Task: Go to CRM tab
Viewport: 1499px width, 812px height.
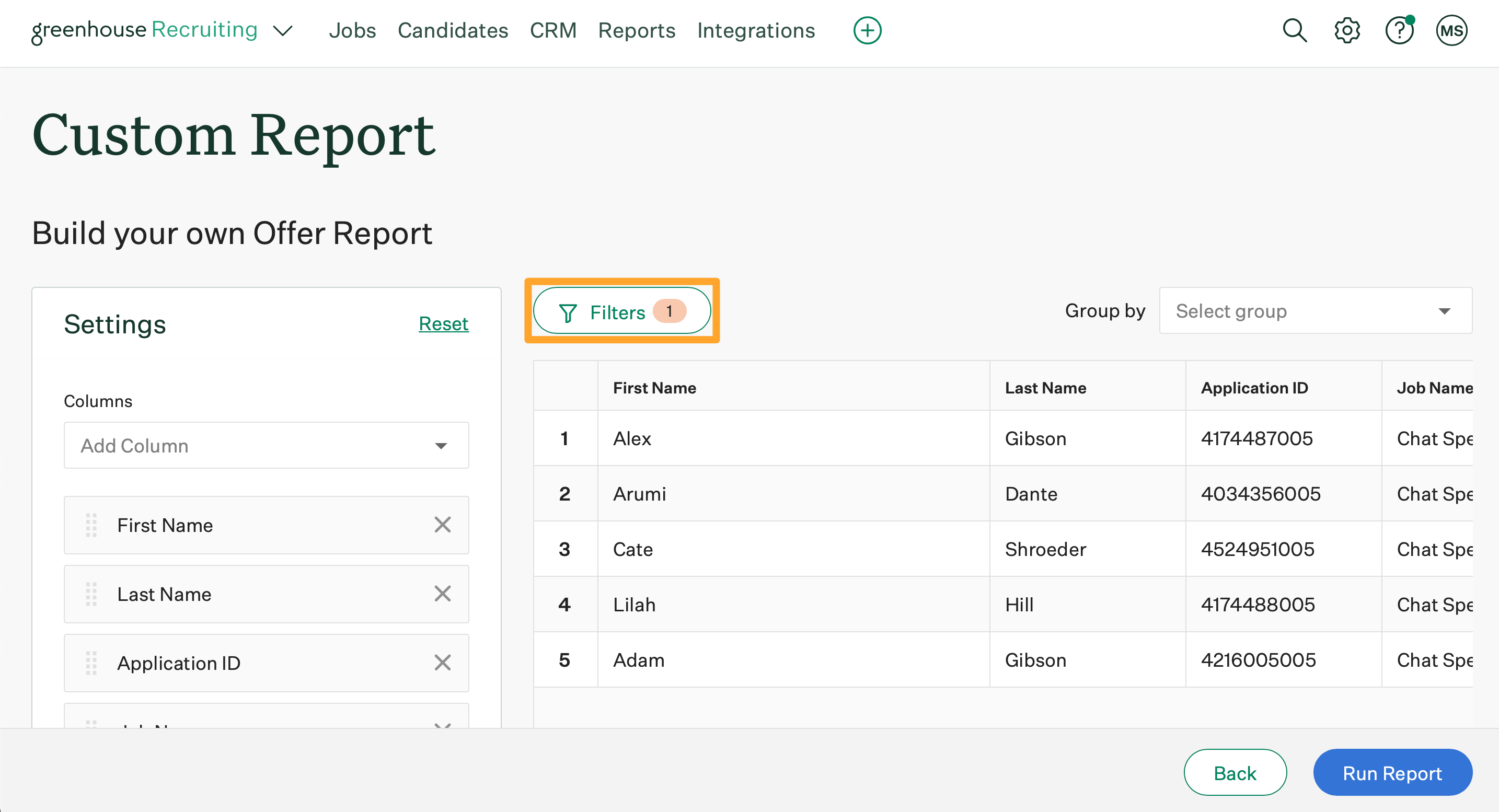Action: pyautogui.click(x=553, y=30)
